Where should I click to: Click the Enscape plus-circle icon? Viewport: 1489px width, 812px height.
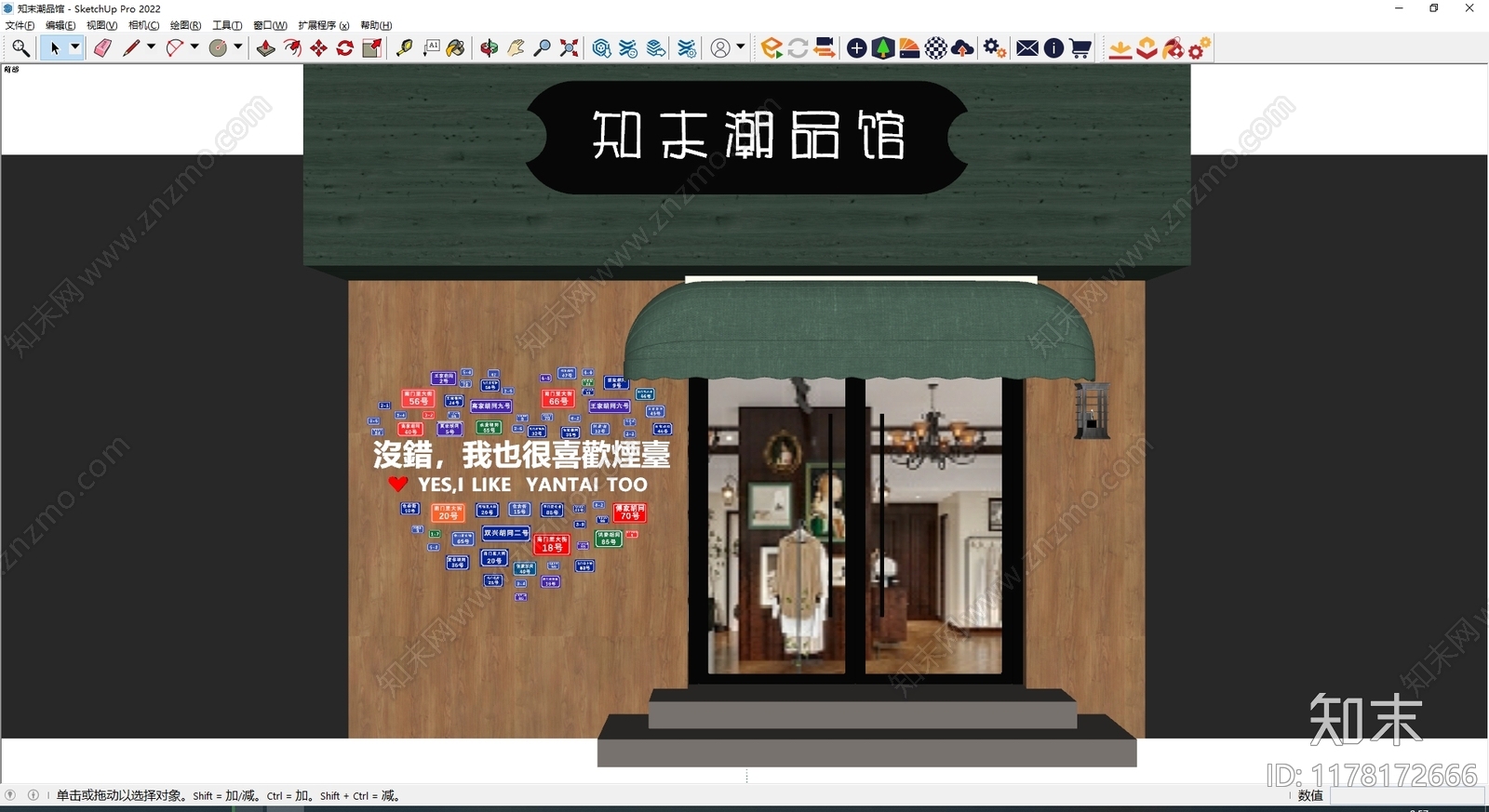(857, 48)
